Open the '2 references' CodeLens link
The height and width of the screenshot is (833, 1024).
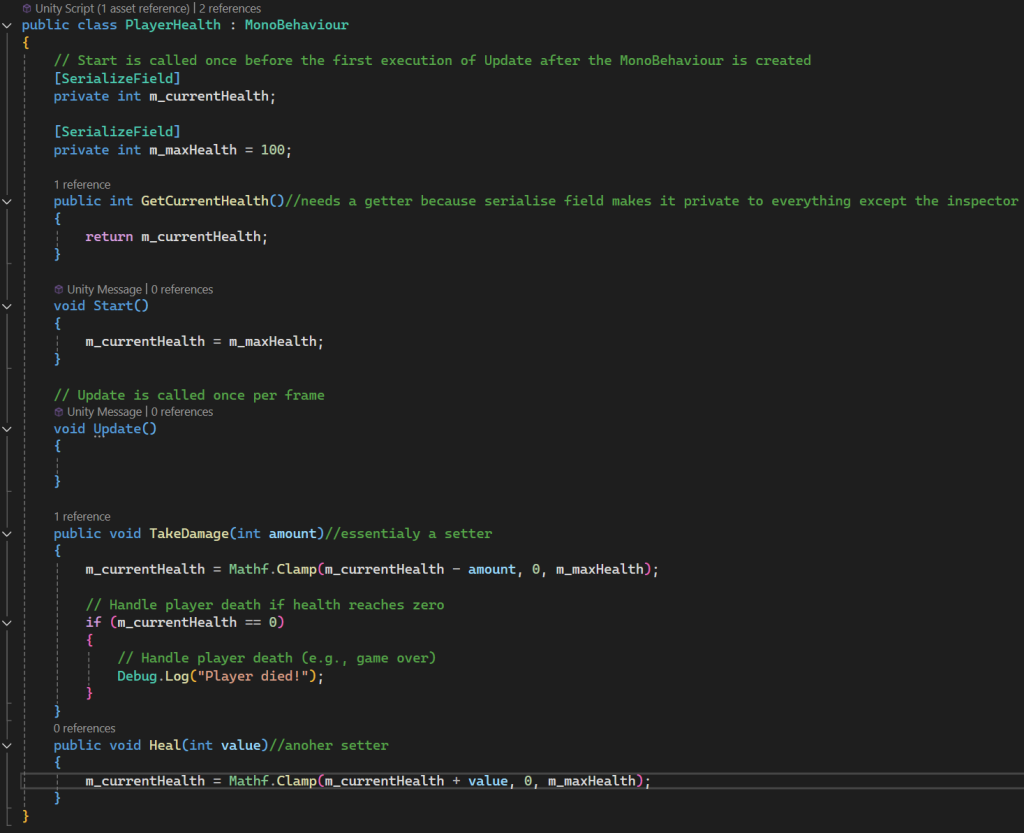pyautogui.click(x=230, y=8)
